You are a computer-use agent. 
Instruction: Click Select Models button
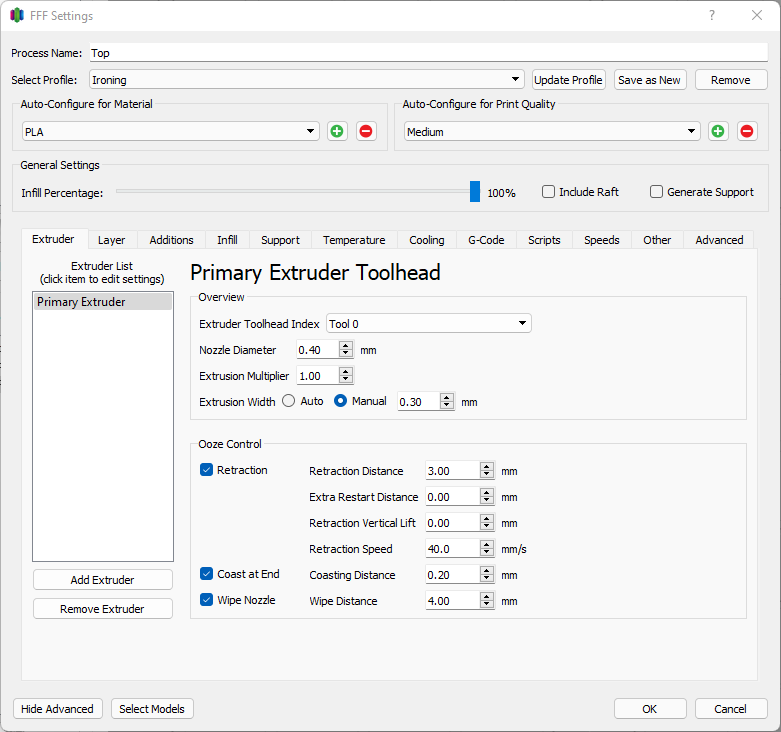[x=152, y=709]
